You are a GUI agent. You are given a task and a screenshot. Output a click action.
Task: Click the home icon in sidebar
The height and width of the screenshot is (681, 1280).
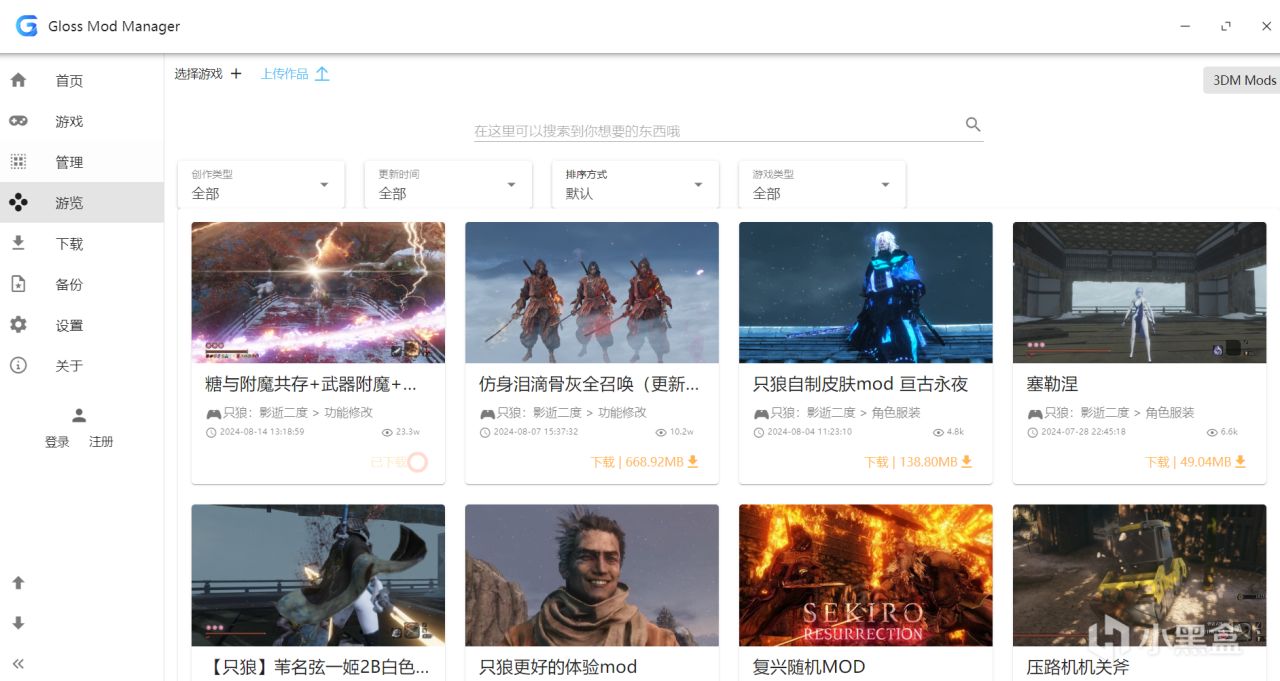point(18,80)
